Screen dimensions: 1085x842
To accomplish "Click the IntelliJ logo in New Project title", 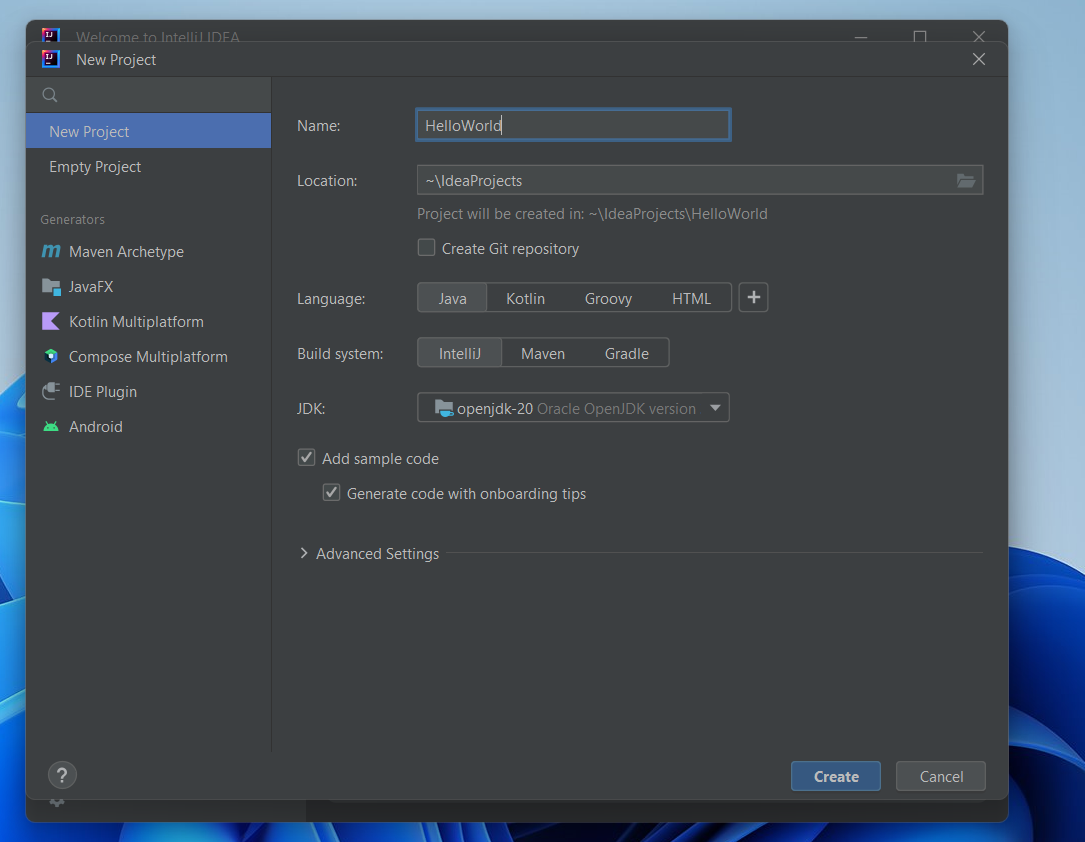I will pyautogui.click(x=51, y=59).
